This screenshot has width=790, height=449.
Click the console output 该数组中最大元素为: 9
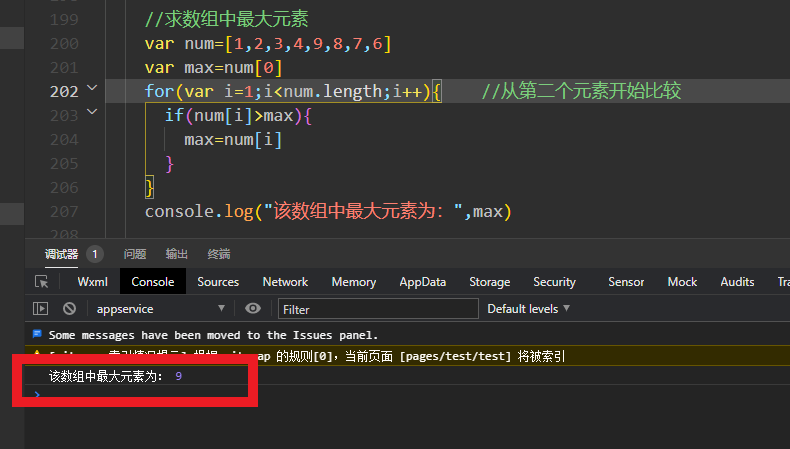[115, 376]
